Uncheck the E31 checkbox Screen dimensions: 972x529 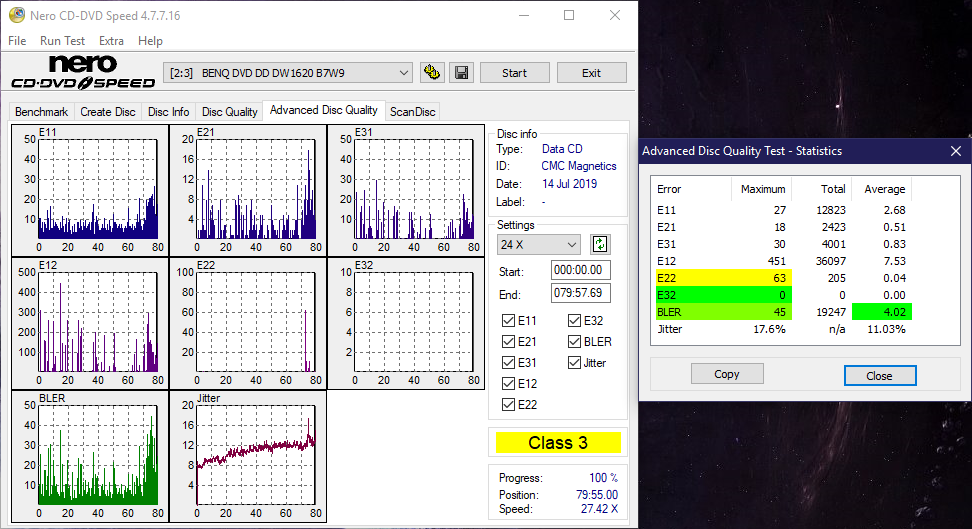click(x=508, y=363)
